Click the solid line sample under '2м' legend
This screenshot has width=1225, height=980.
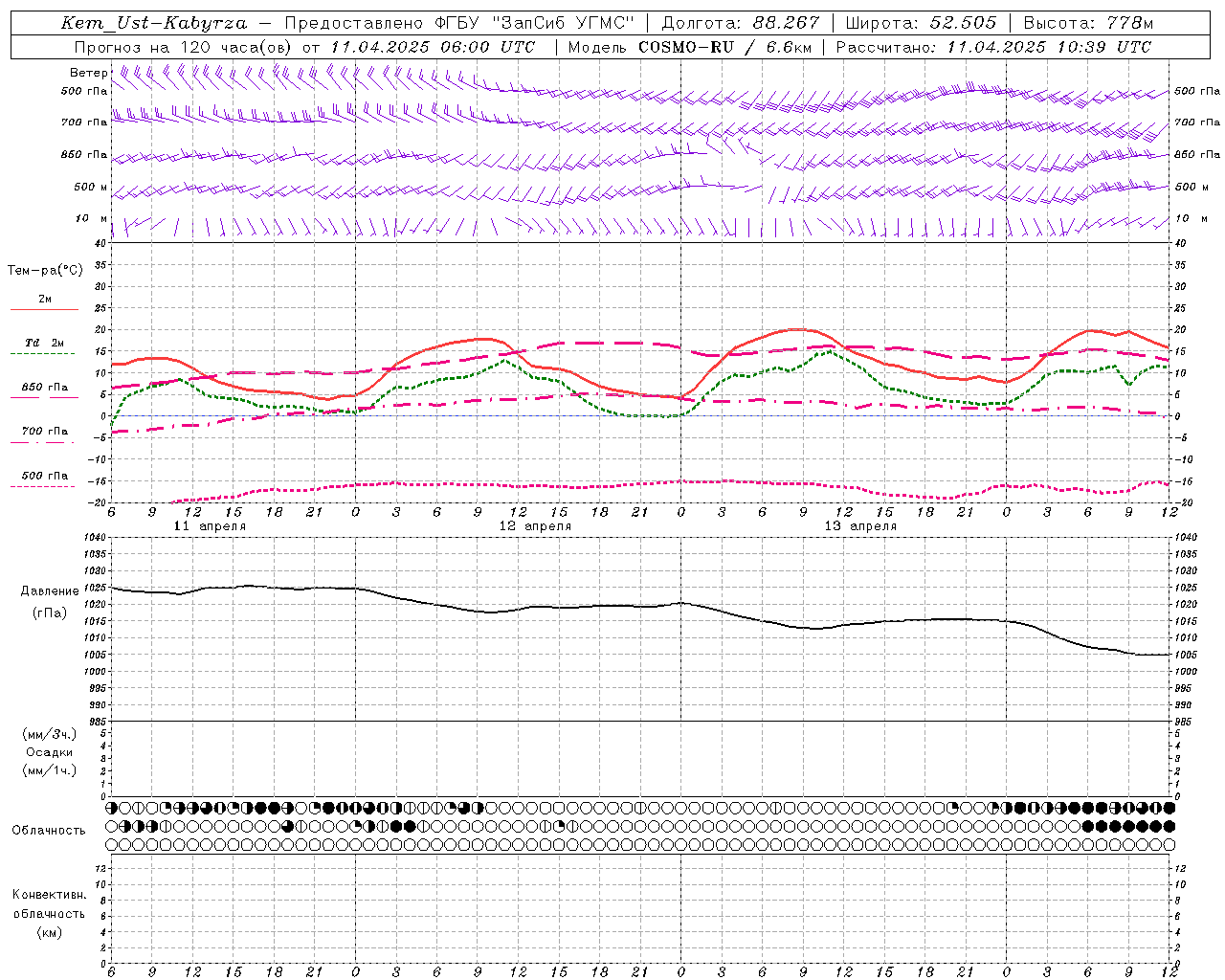(x=44, y=310)
